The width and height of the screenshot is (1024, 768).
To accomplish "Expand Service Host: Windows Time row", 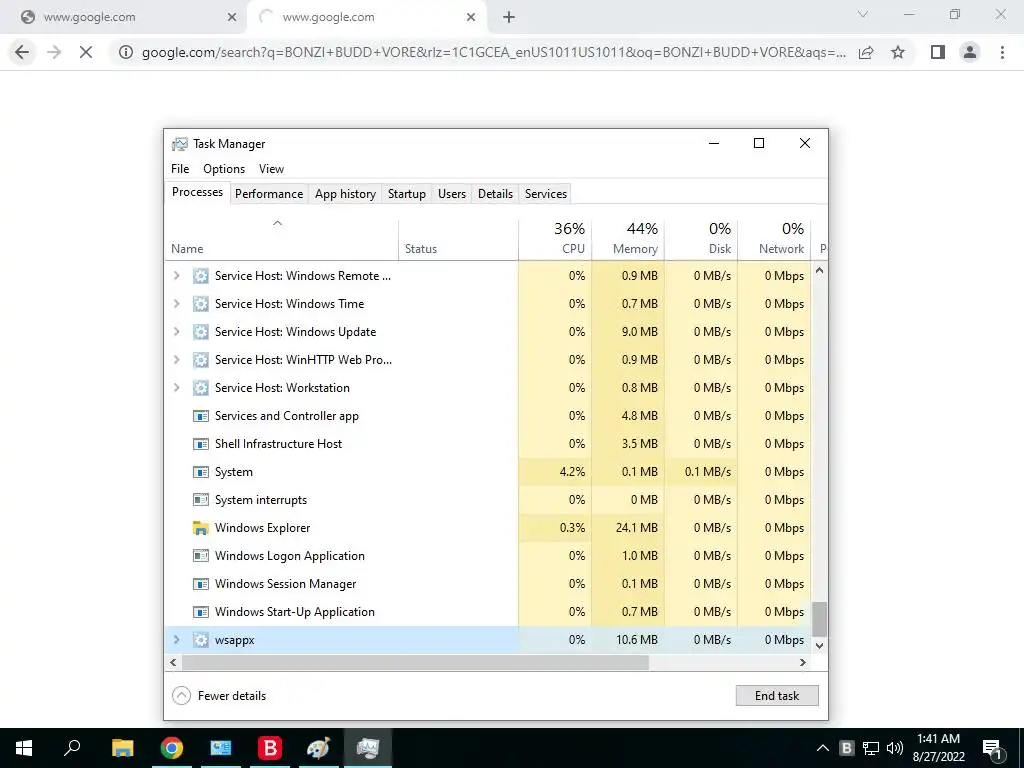I will pyautogui.click(x=176, y=304).
